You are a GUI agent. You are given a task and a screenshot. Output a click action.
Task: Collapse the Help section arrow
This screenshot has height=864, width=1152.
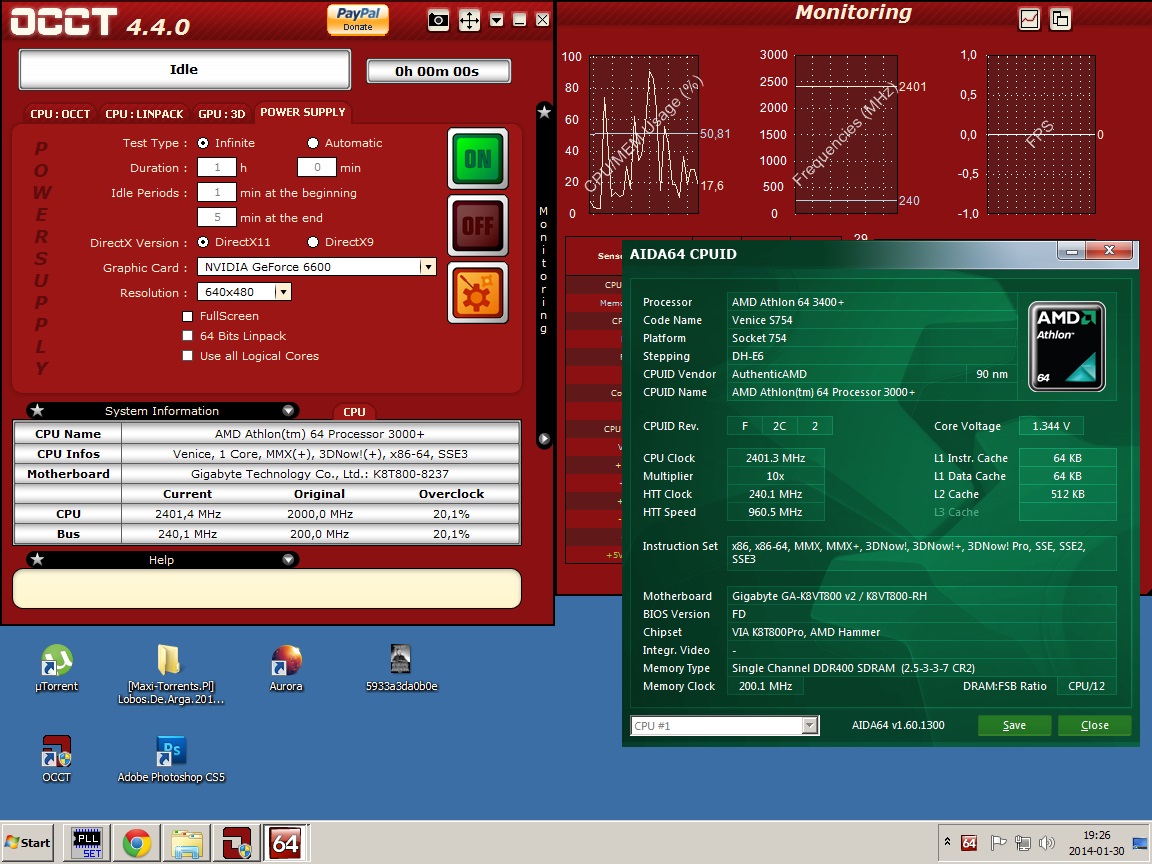pos(288,560)
